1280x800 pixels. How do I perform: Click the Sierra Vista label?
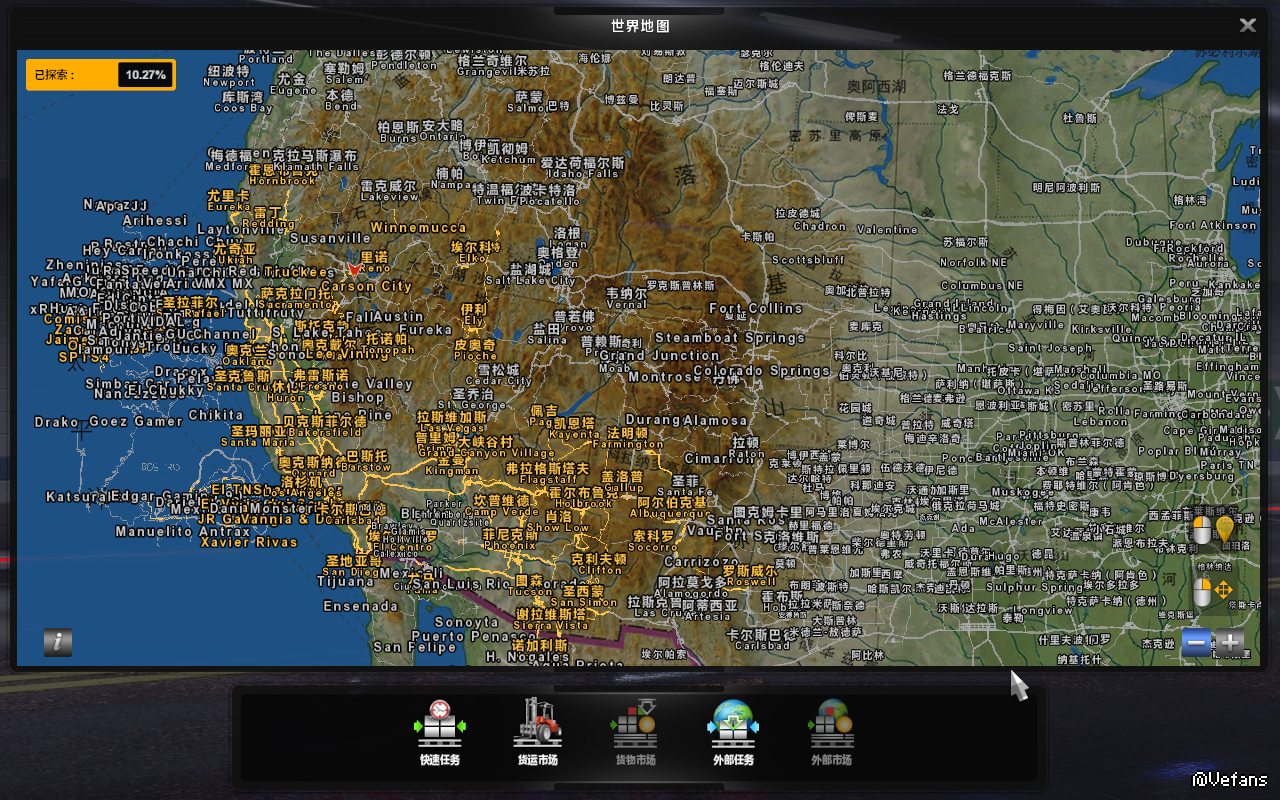tap(551, 626)
